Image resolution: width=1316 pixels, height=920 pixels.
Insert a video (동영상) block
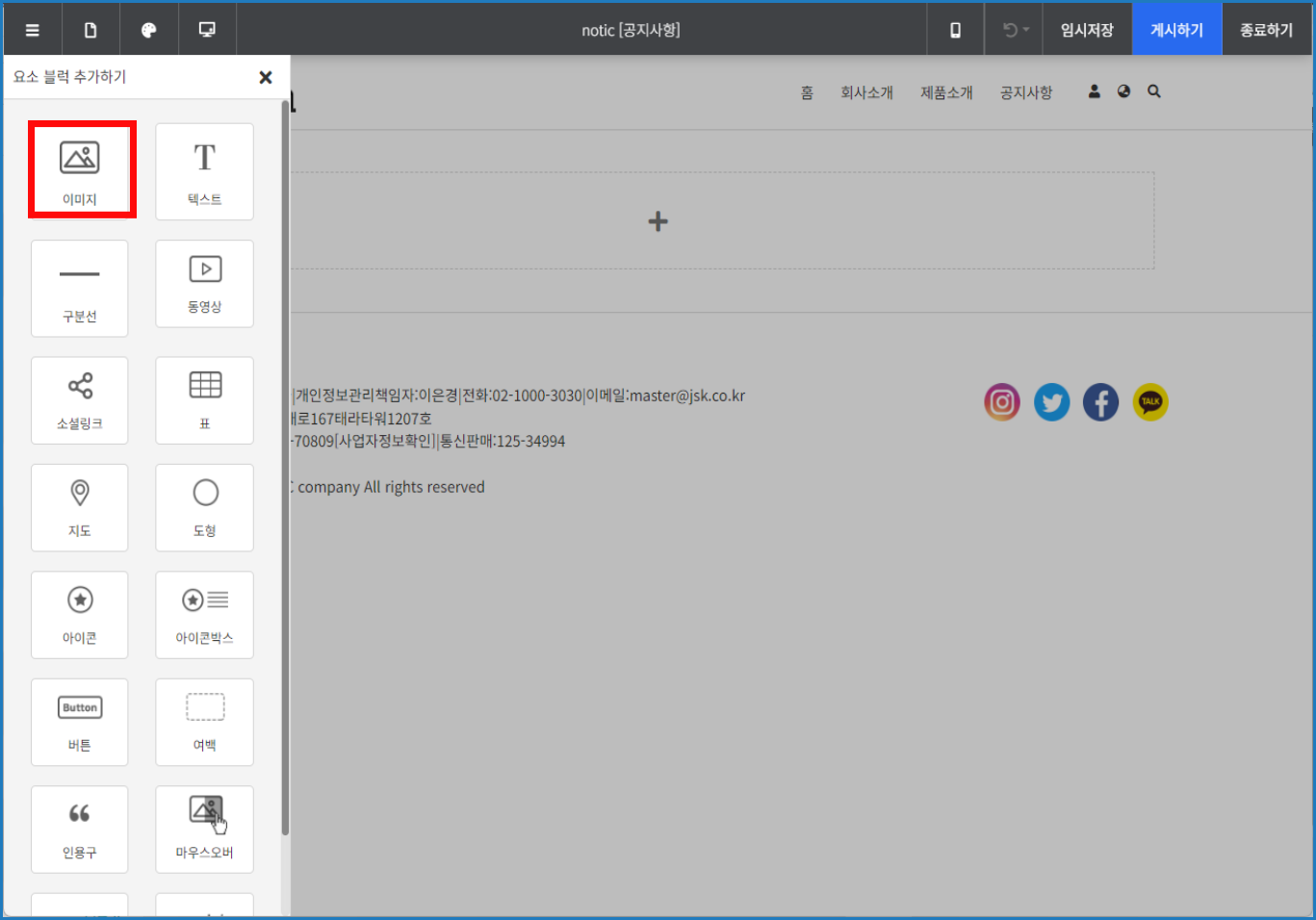pos(204,284)
